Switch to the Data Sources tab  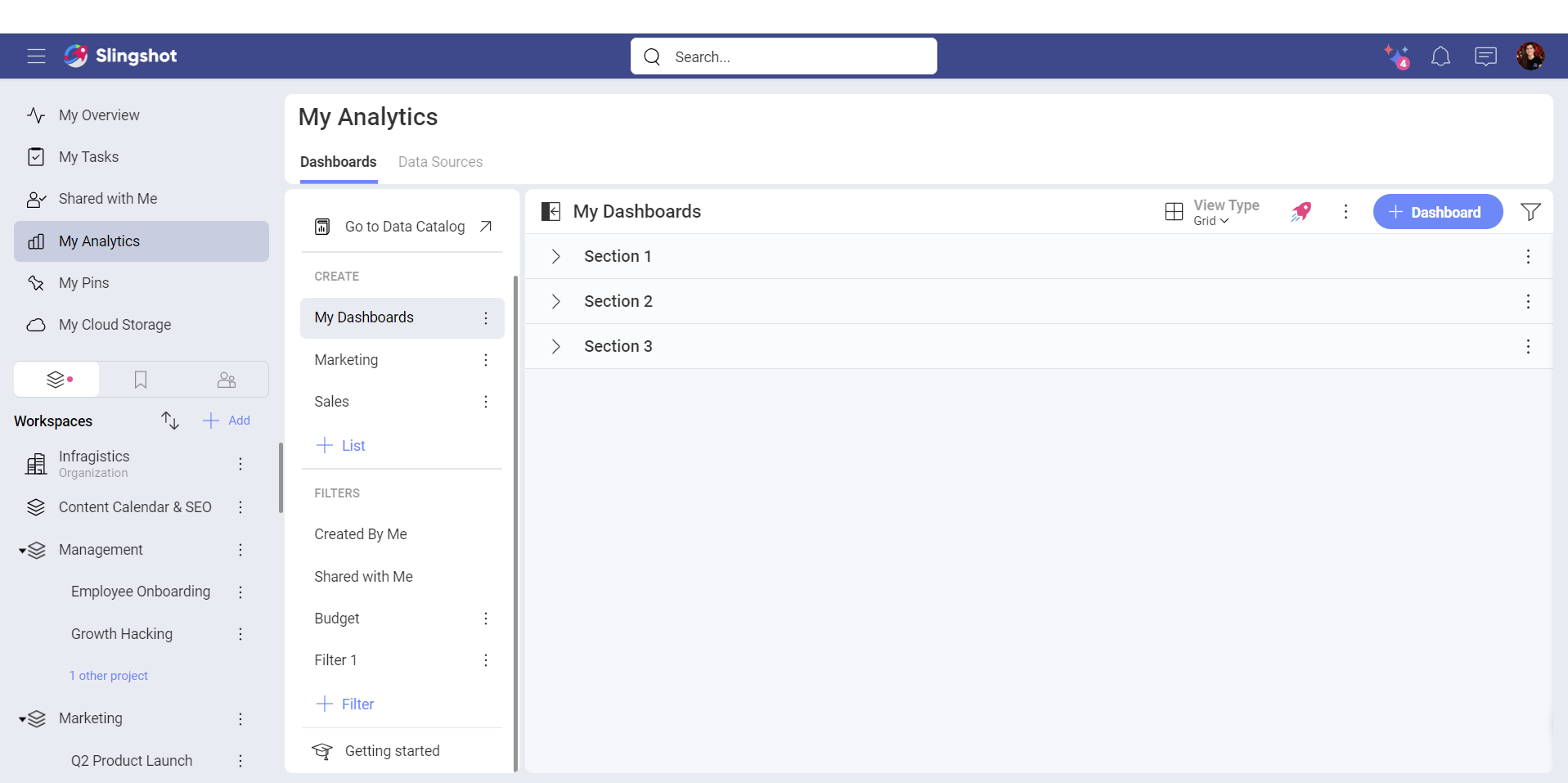[x=440, y=162]
